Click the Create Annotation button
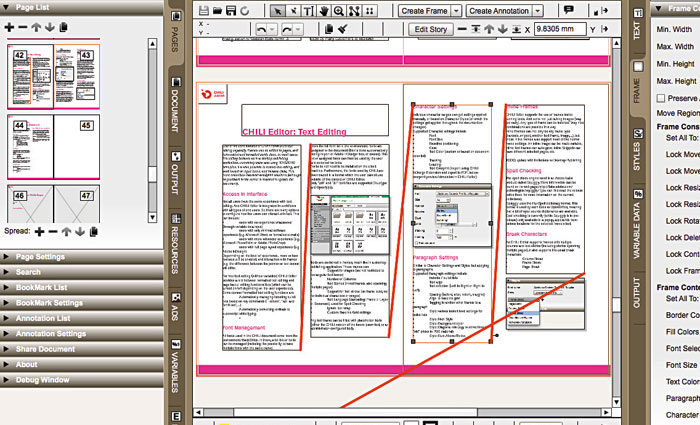Screen dimensions: 700x425 [499, 11]
